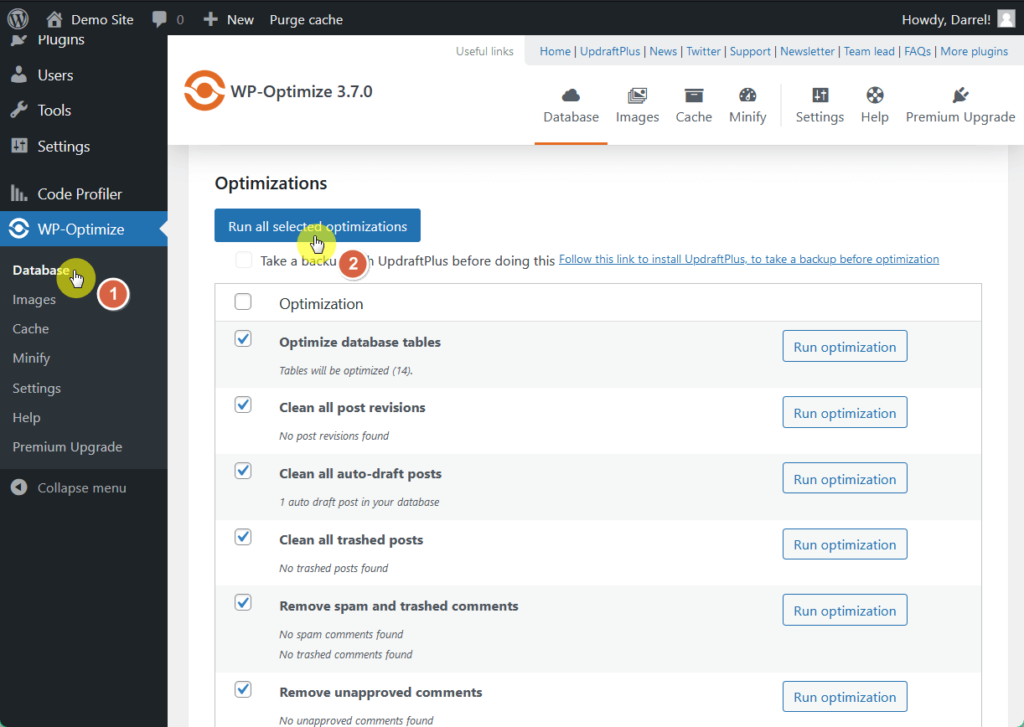This screenshot has width=1024, height=727.
Task: Click the Collapse menu arrow icon
Action: (19, 487)
